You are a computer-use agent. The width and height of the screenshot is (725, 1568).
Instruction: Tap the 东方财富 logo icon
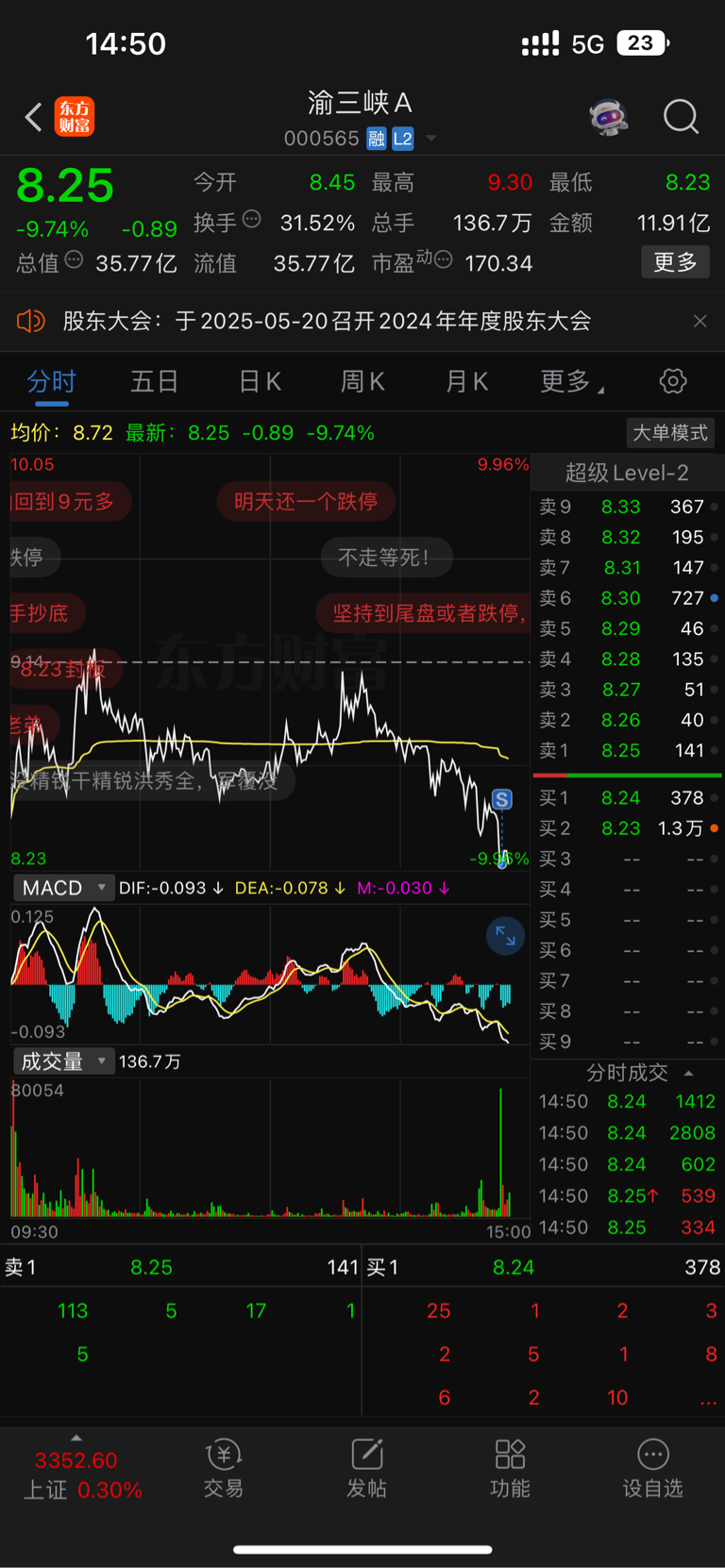pos(75,117)
